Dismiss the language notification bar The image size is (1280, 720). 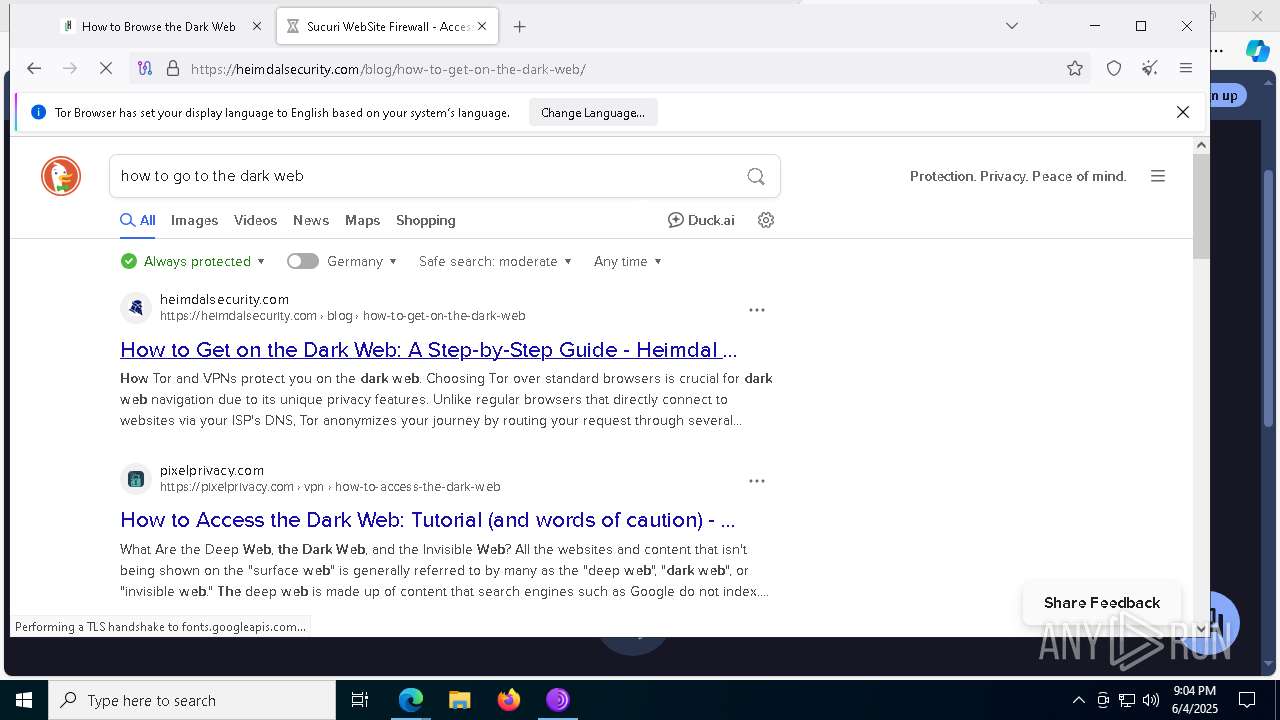click(x=1183, y=112)
